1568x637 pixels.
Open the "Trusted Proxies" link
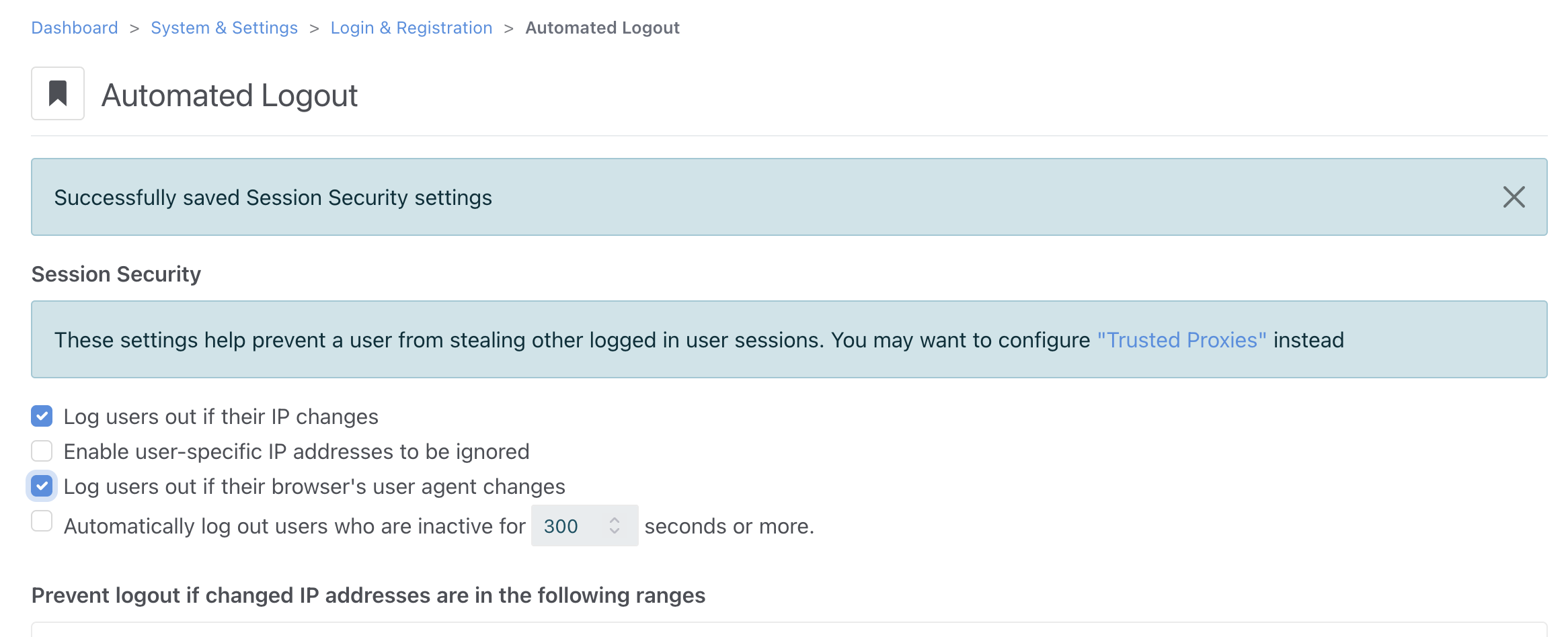(x=1182, y=340)
